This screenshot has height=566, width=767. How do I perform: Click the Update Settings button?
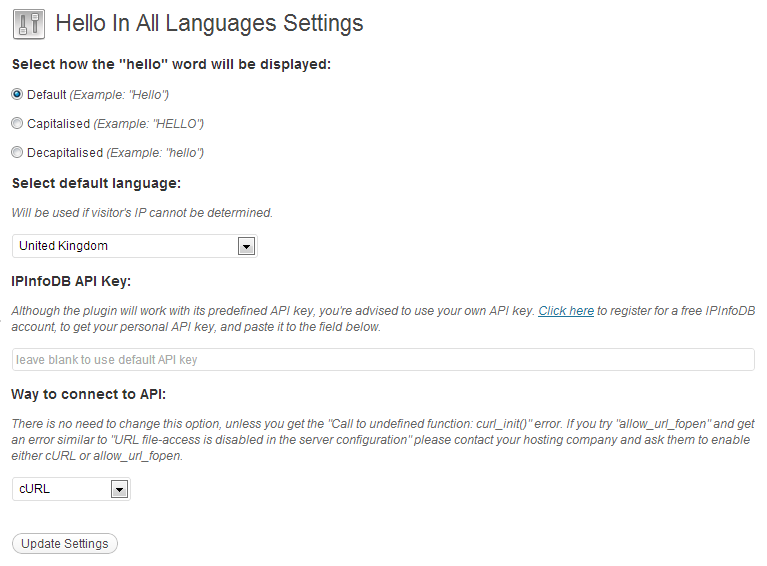click(x=65, y=543)
